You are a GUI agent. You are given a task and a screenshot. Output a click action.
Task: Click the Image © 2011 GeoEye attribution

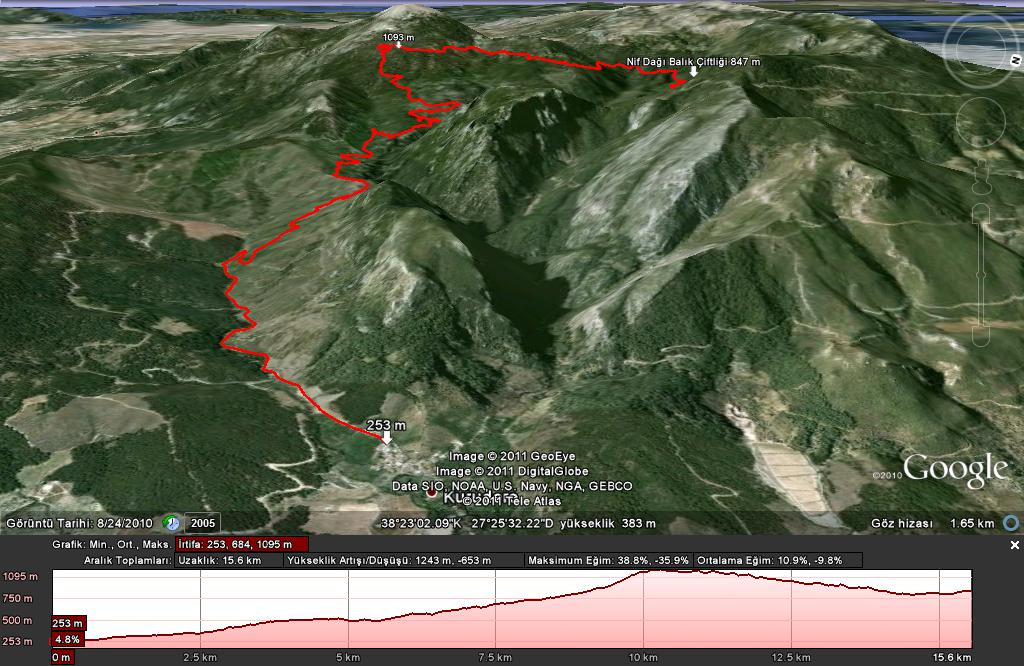click(512, 456)
